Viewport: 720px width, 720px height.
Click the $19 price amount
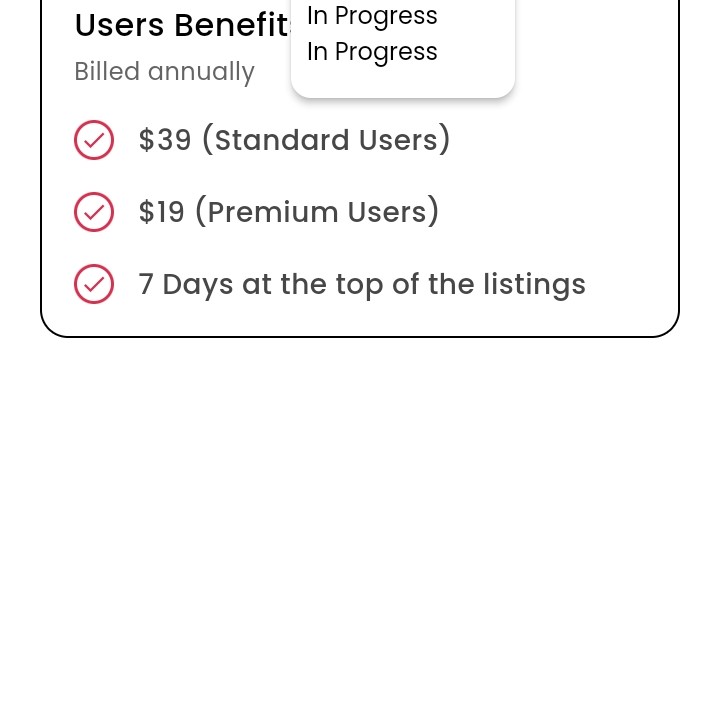[162, 212]
